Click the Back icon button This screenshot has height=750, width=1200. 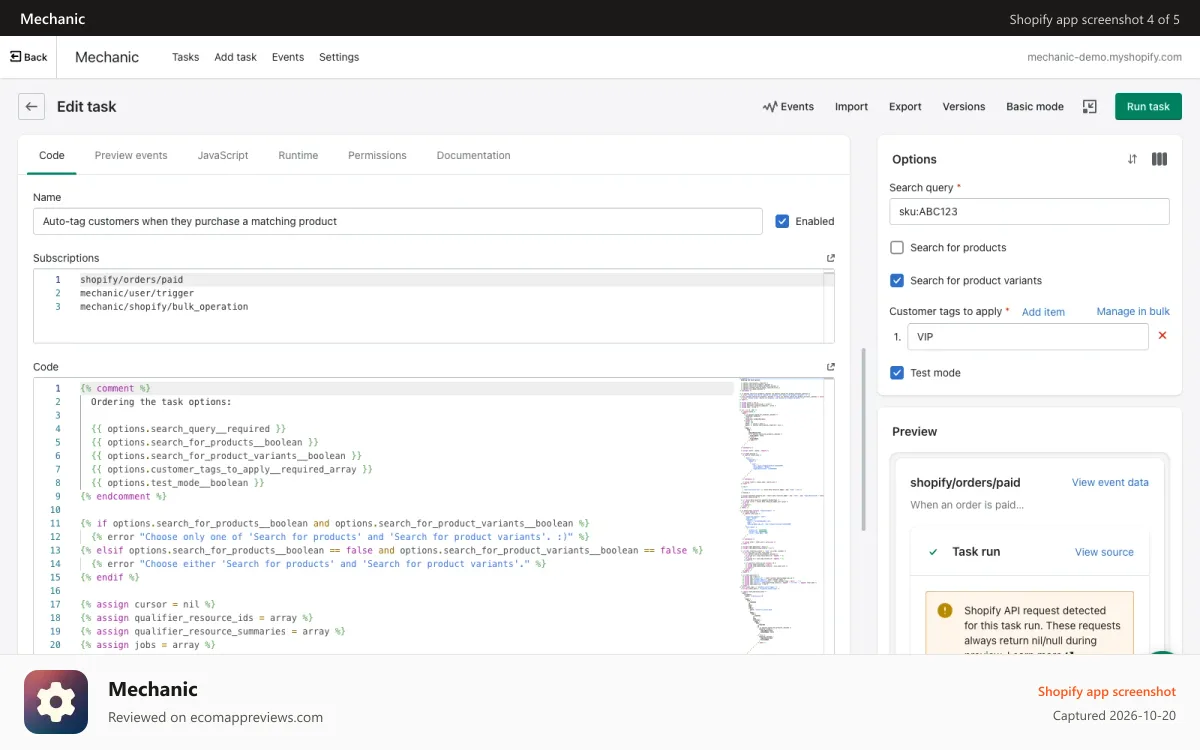[x=29, y=57]
